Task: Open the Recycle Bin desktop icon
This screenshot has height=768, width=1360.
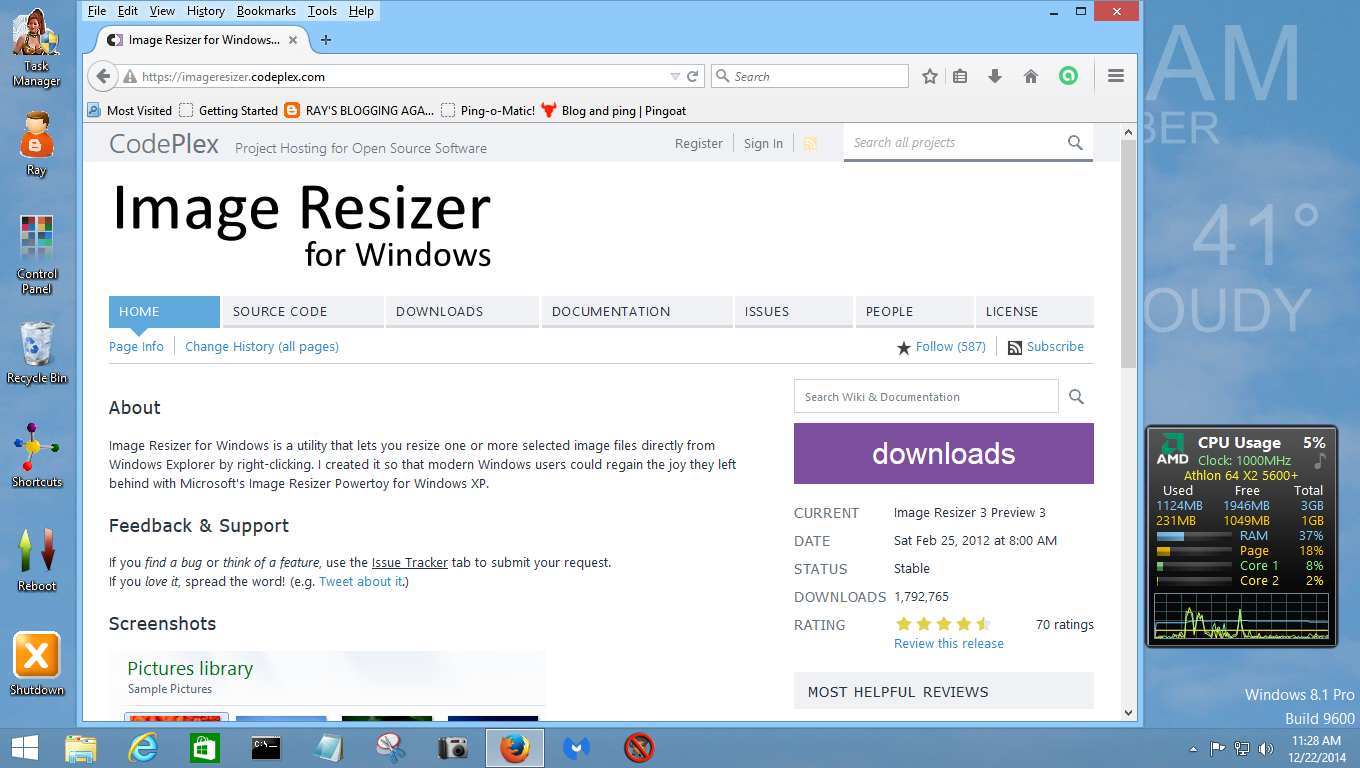Action: click(36, 352)
